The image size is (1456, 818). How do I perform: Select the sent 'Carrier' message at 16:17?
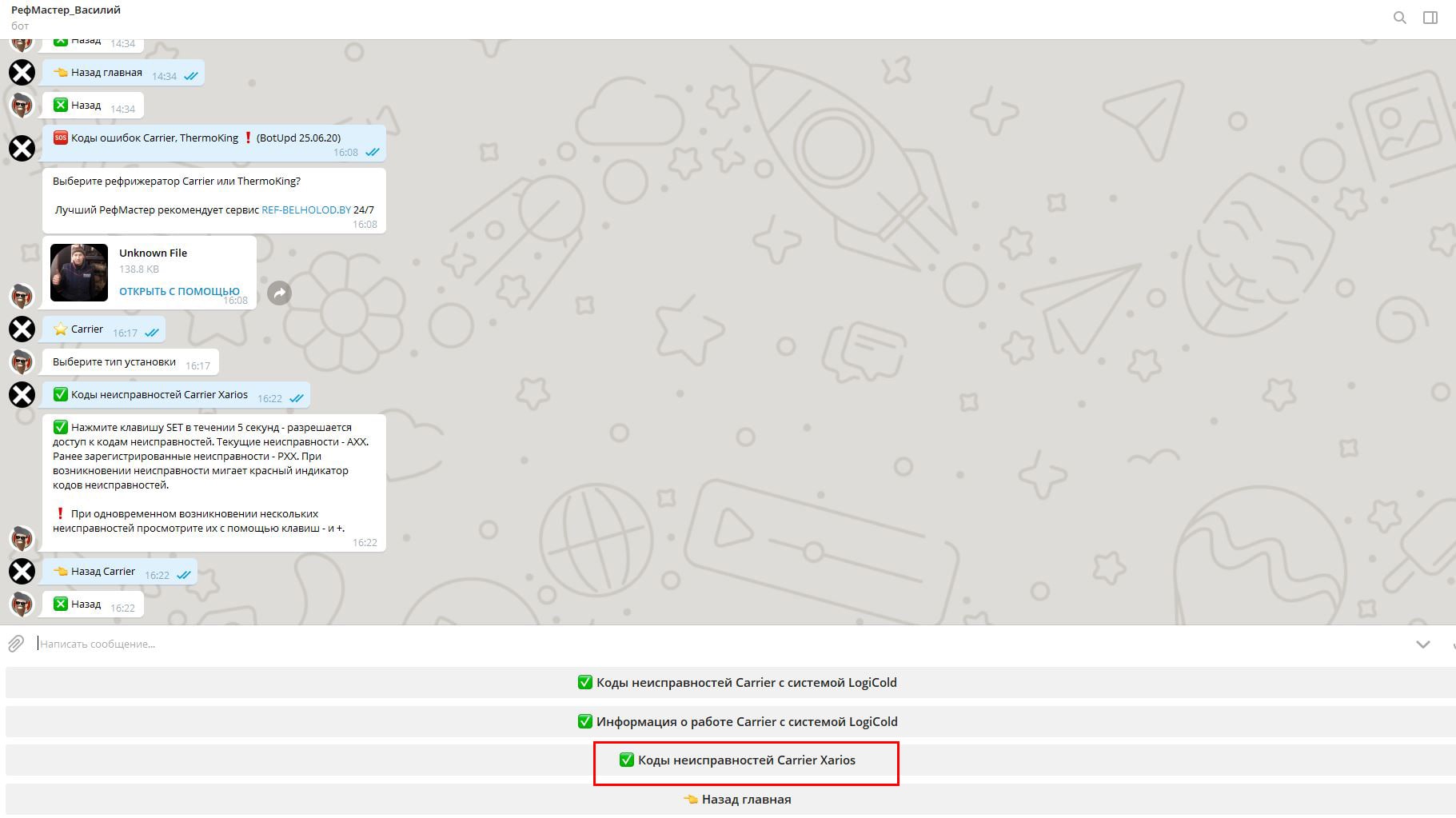(104, 329)
